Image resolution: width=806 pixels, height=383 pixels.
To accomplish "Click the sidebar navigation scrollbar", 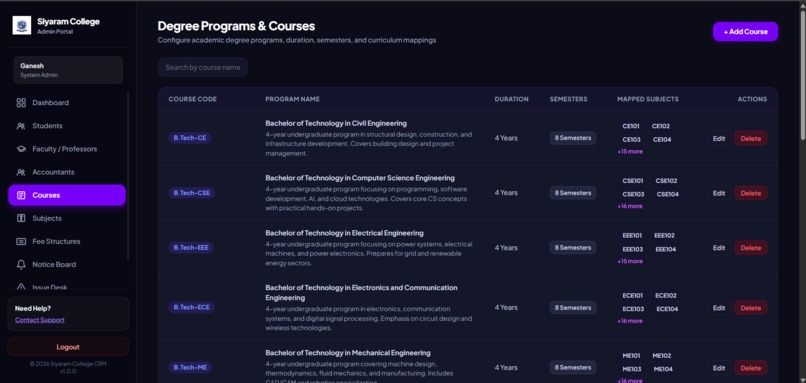I will tap(127, 175).
